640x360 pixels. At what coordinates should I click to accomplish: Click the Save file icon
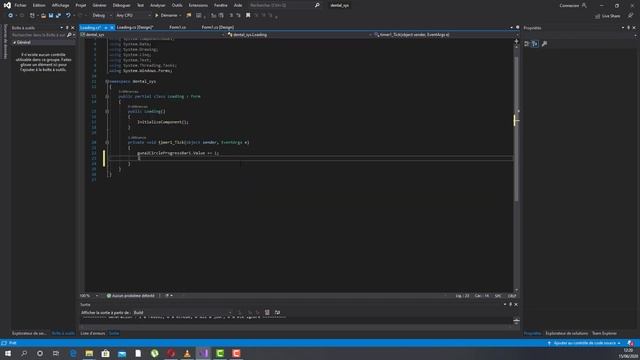coord(51,16)
